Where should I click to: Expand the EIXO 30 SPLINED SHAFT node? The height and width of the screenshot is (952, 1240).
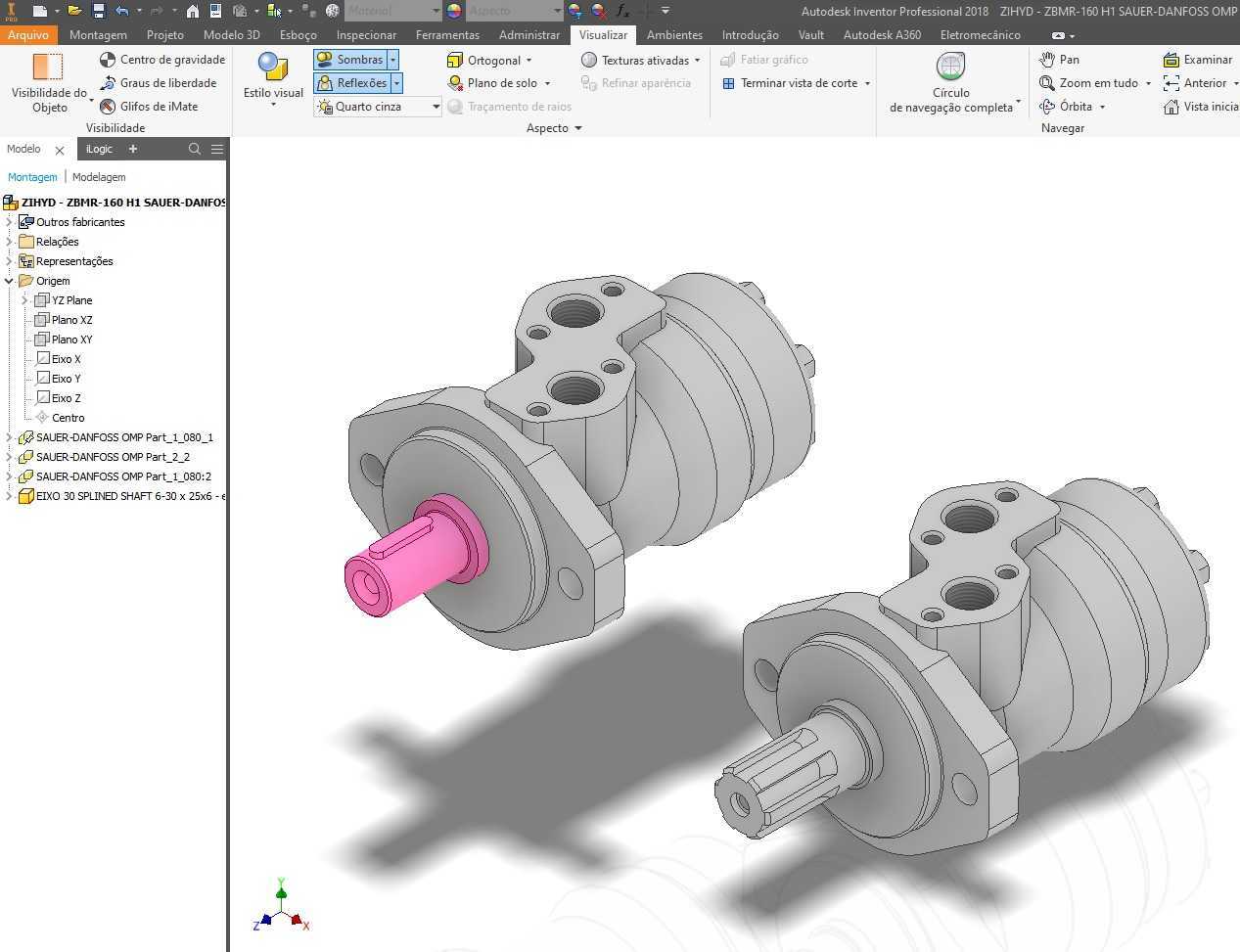click(9, 496)
